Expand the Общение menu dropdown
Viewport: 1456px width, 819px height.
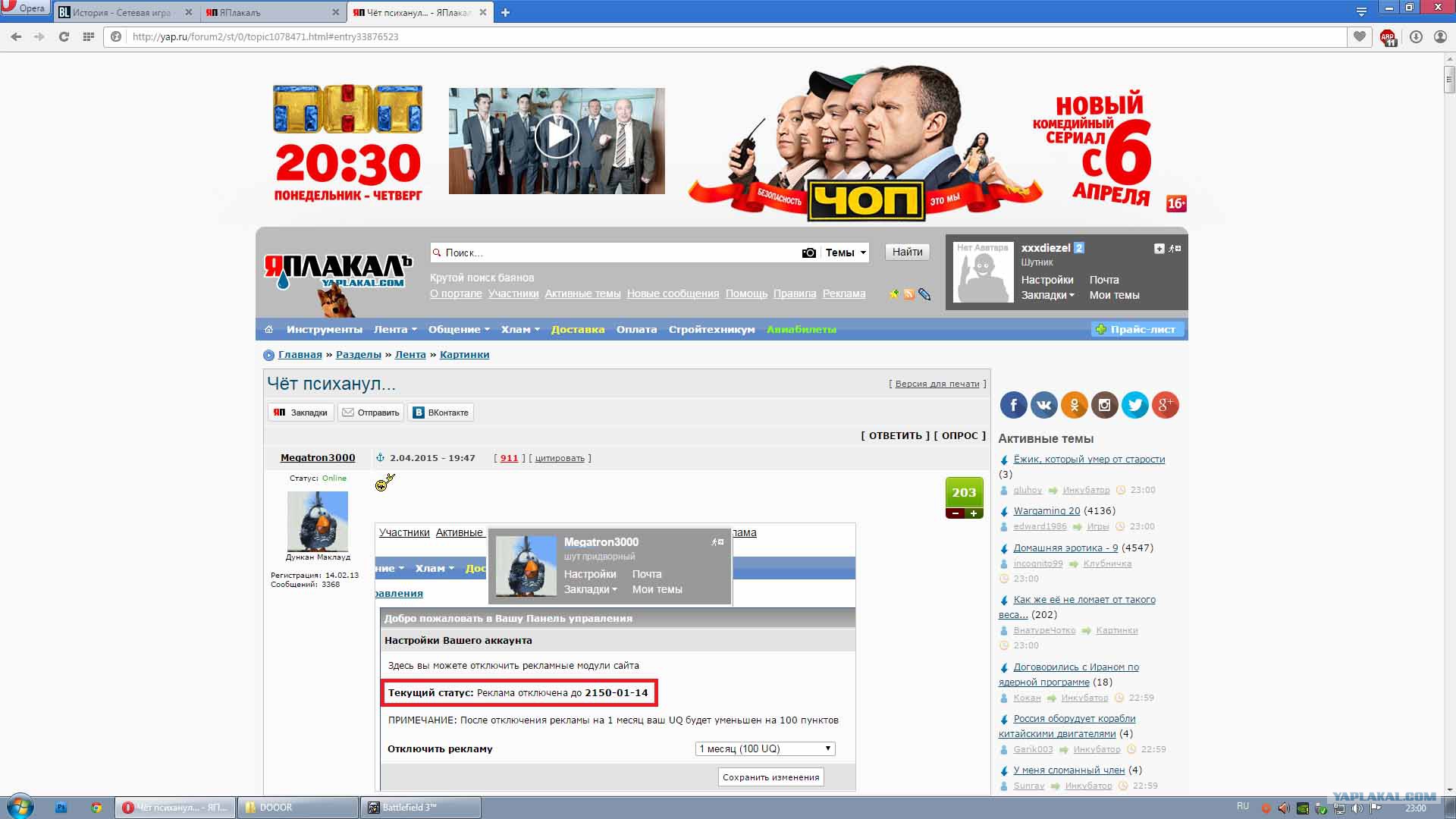click(459, 329)
